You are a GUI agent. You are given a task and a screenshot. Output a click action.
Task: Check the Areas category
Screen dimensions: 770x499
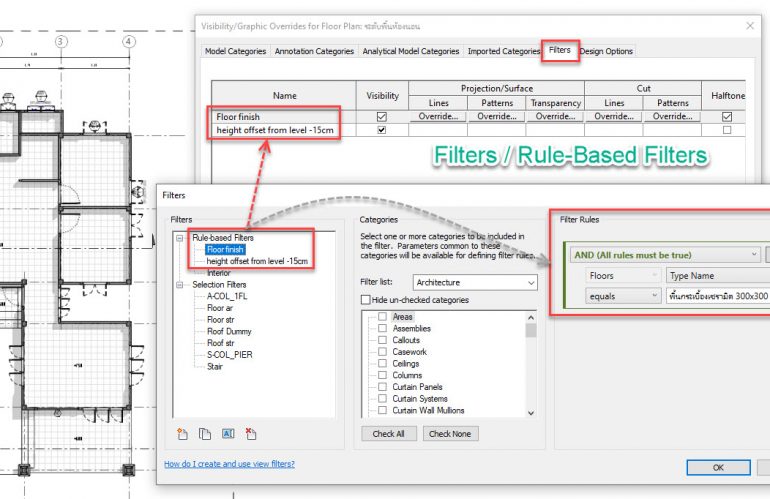coord(382,317)
